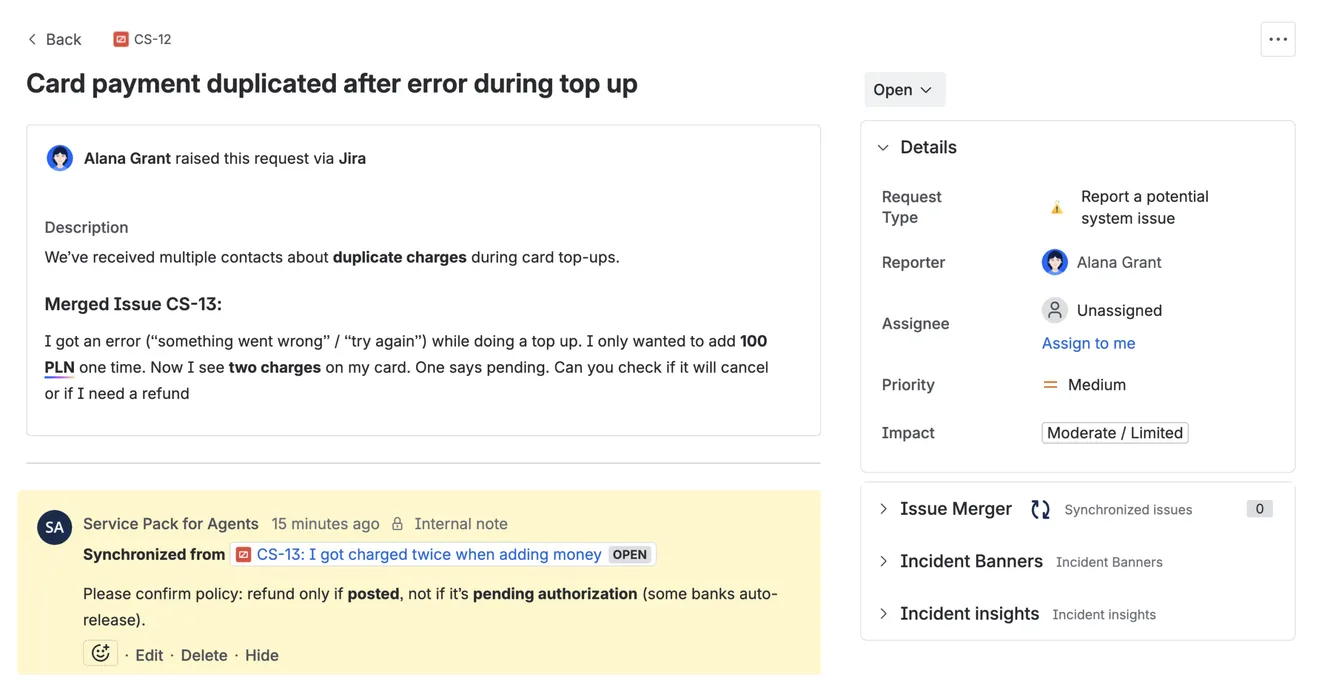Click the CS-12 issue type icon

coord(121,40)
